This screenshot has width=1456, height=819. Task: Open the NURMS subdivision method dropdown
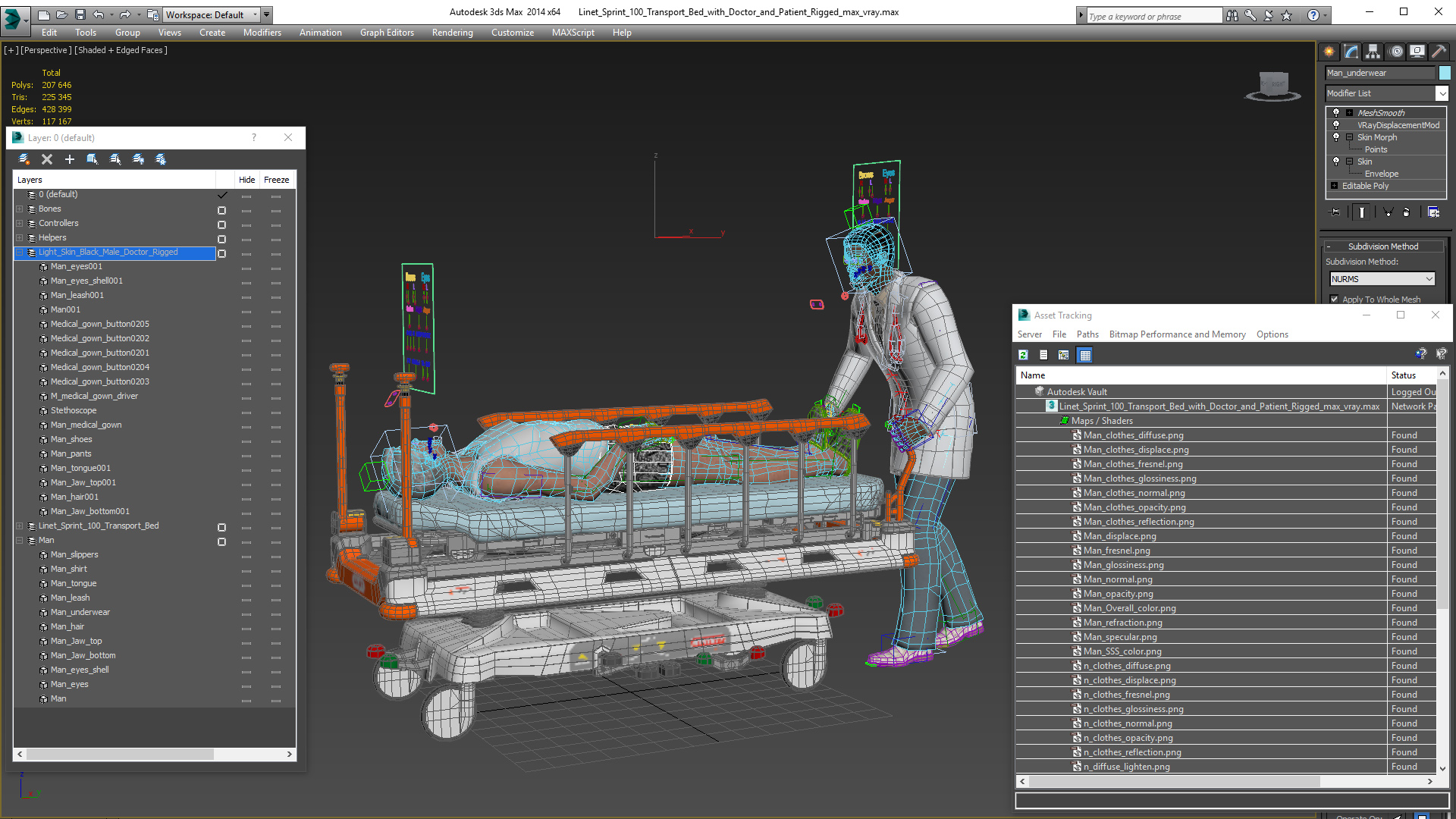tap(1382, 279)
